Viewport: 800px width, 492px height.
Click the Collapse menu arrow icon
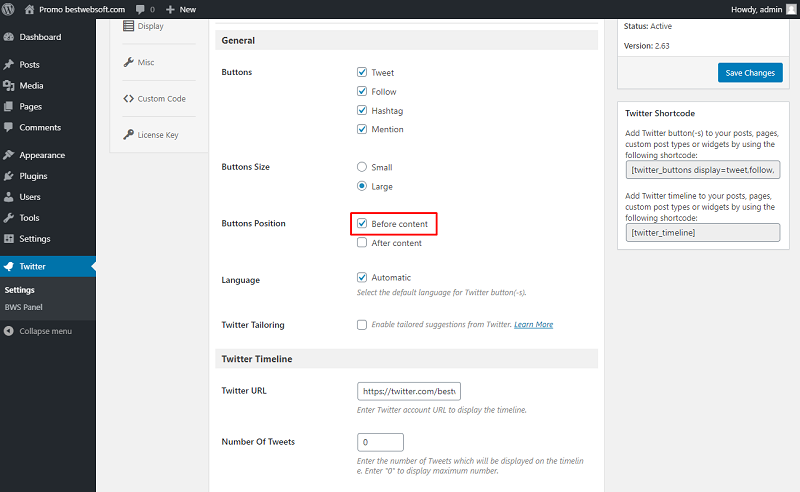[x=9, y=331]
